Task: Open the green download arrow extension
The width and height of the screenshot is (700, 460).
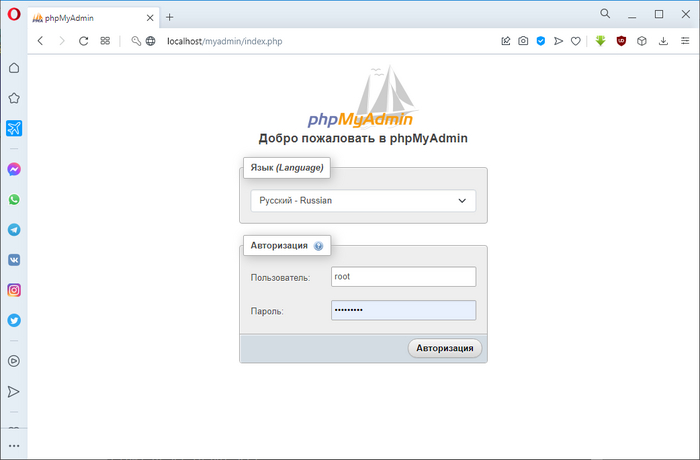Action: [x=600, y=41]
